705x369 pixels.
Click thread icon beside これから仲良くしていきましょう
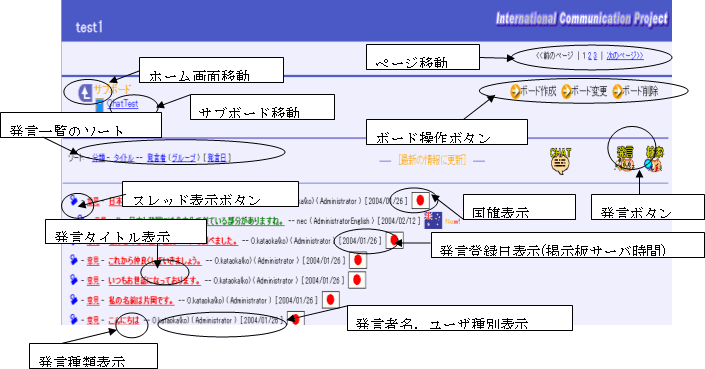[74, 260]
